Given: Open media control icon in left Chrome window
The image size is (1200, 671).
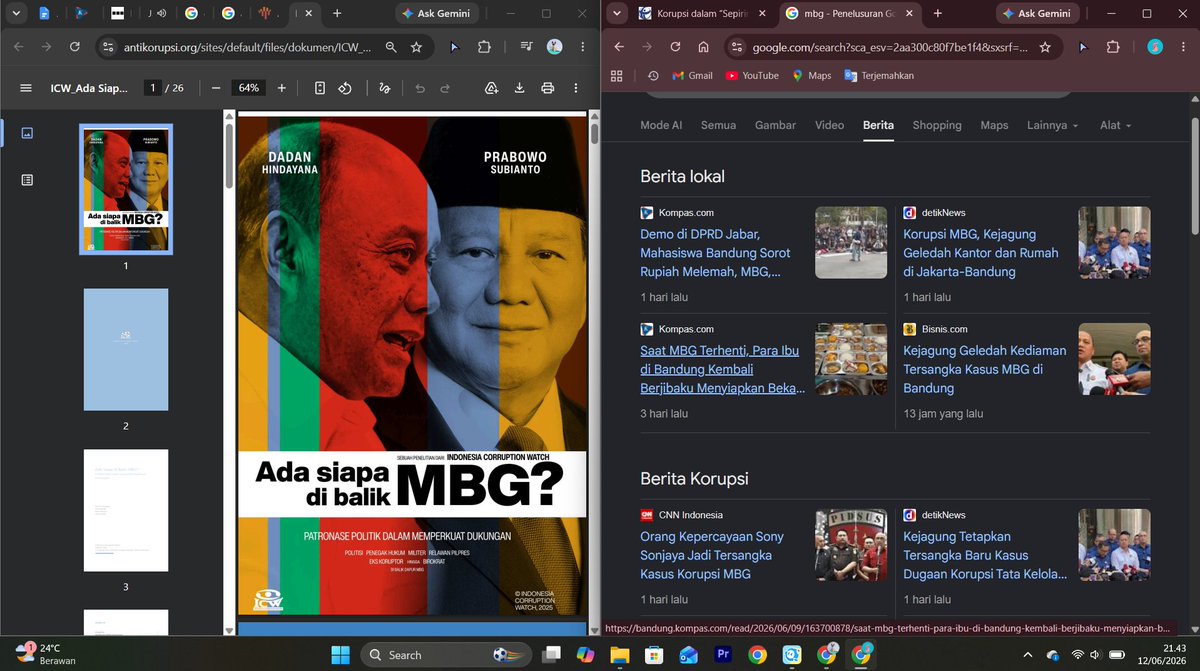Looking at the screenshot, I should point(527,47).
